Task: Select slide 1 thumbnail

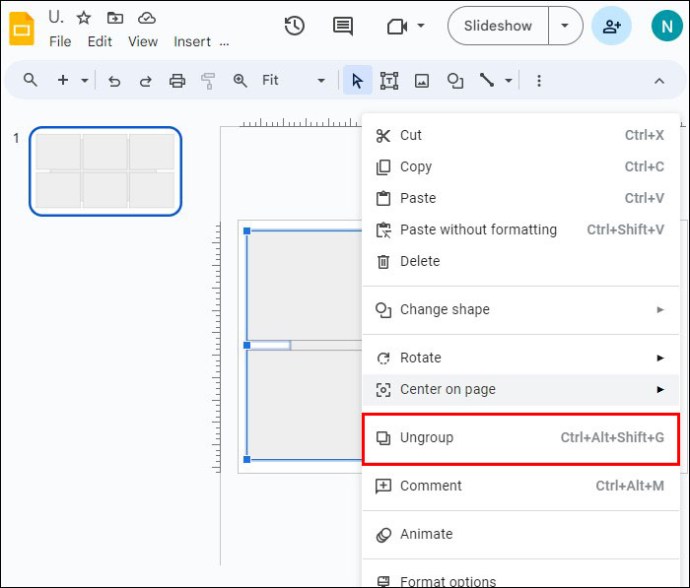Action: [106, 171]
